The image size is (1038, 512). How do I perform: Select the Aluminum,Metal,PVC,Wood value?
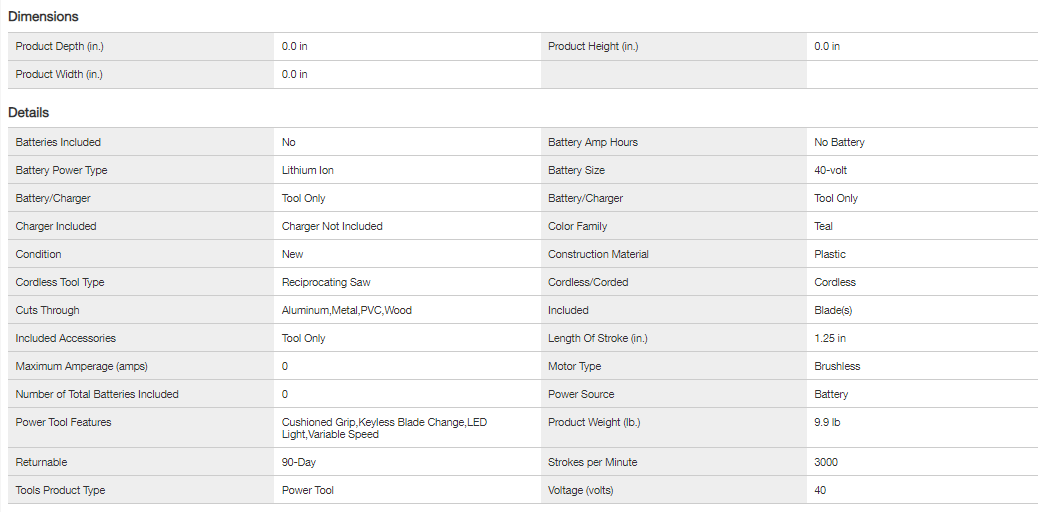(347, 311)
